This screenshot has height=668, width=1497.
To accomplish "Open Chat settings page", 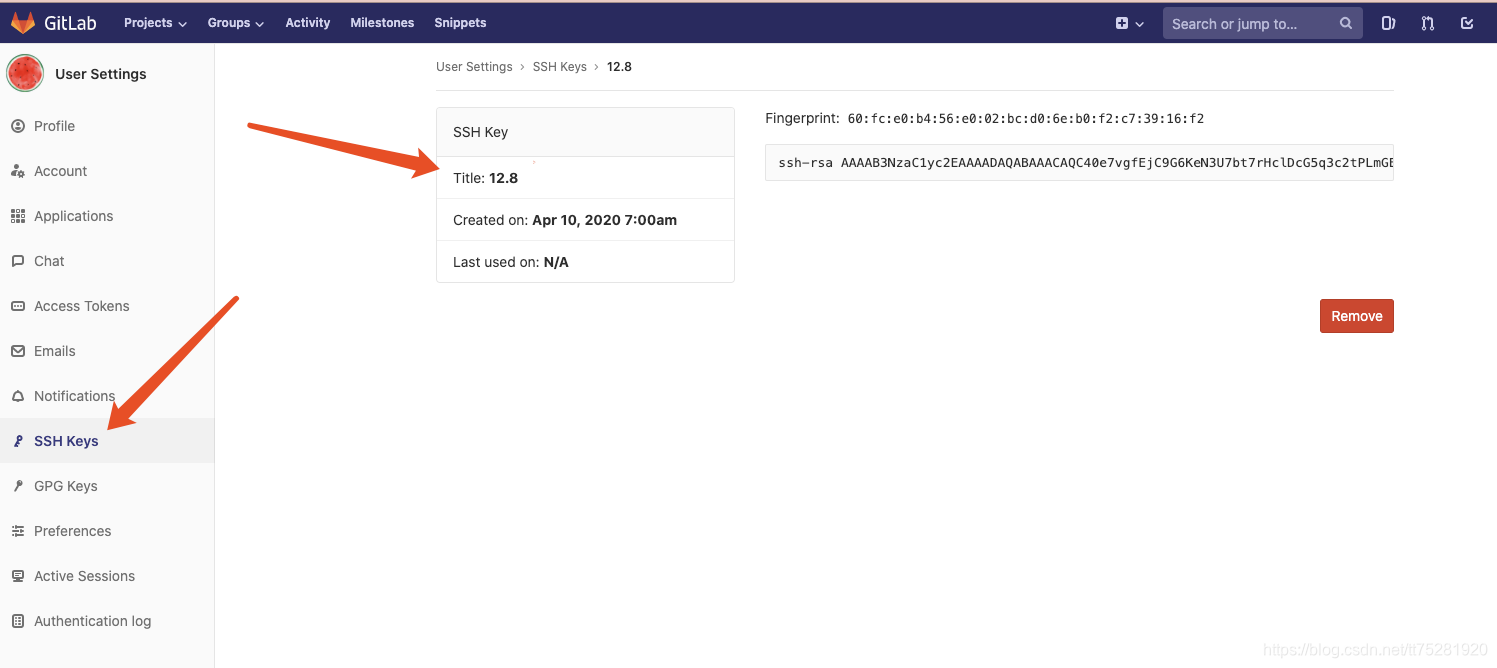I will [x=49, y=261].
